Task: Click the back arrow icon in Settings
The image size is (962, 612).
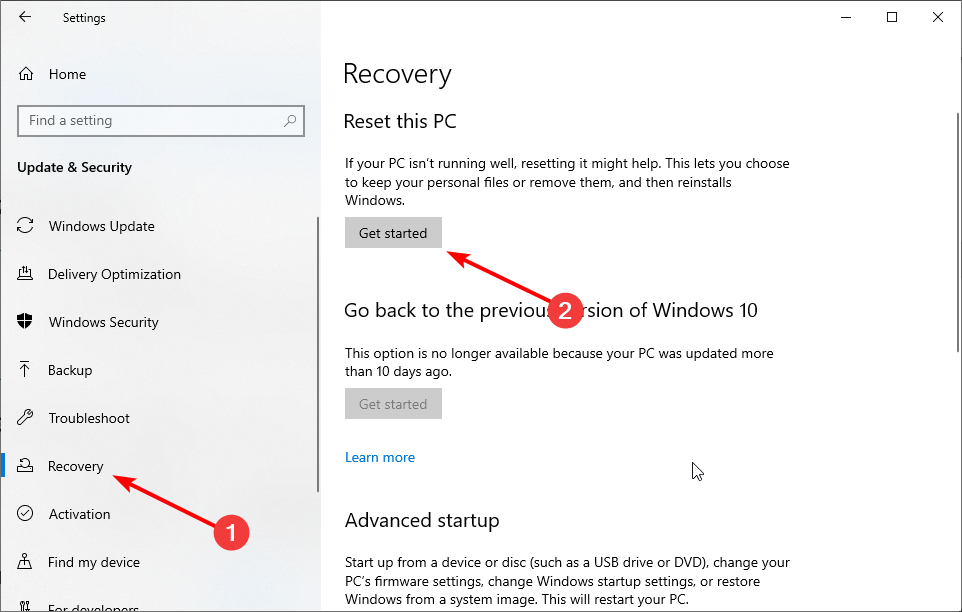Action: (25, 17)
